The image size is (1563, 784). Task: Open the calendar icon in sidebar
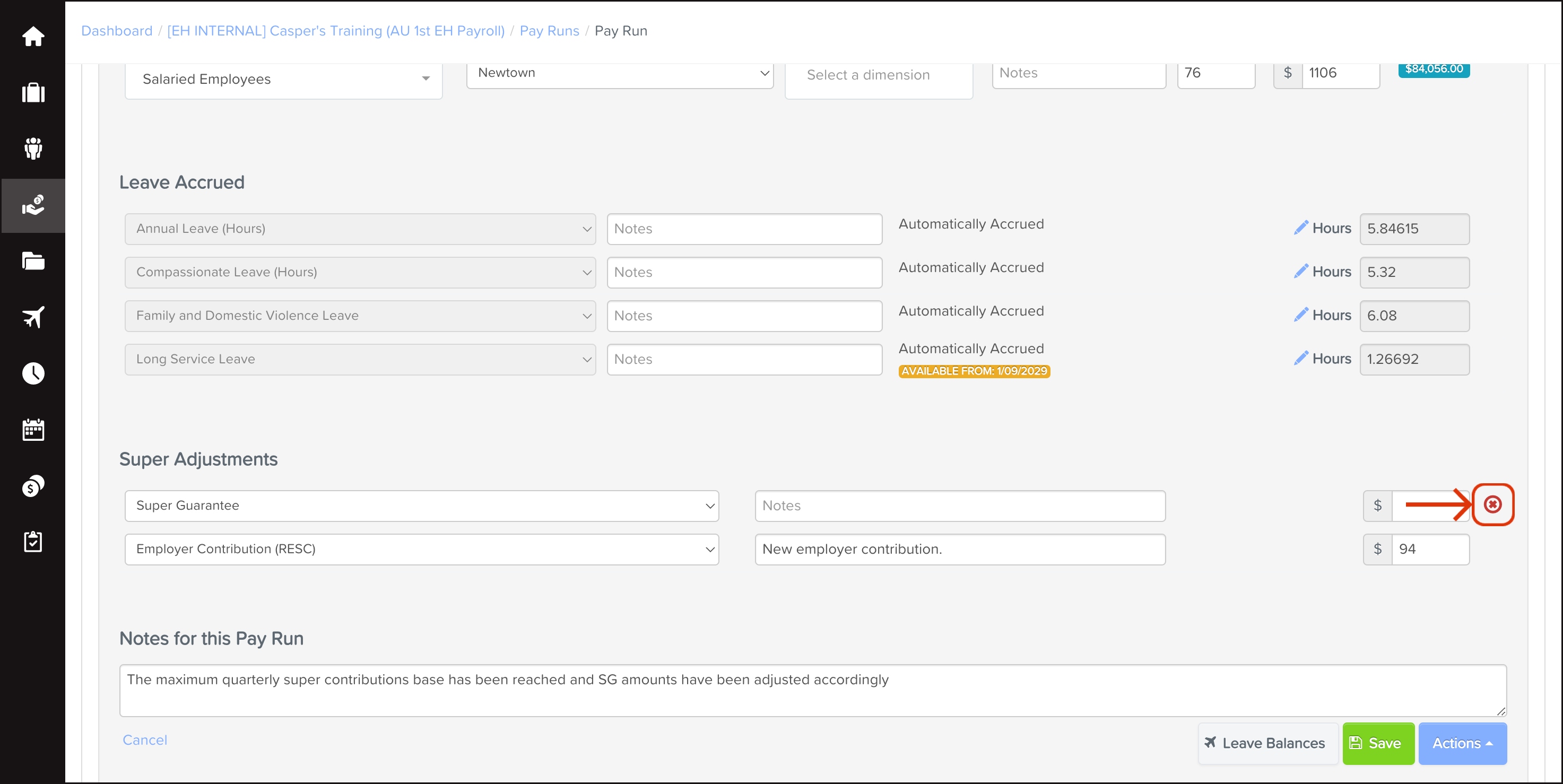33,430
